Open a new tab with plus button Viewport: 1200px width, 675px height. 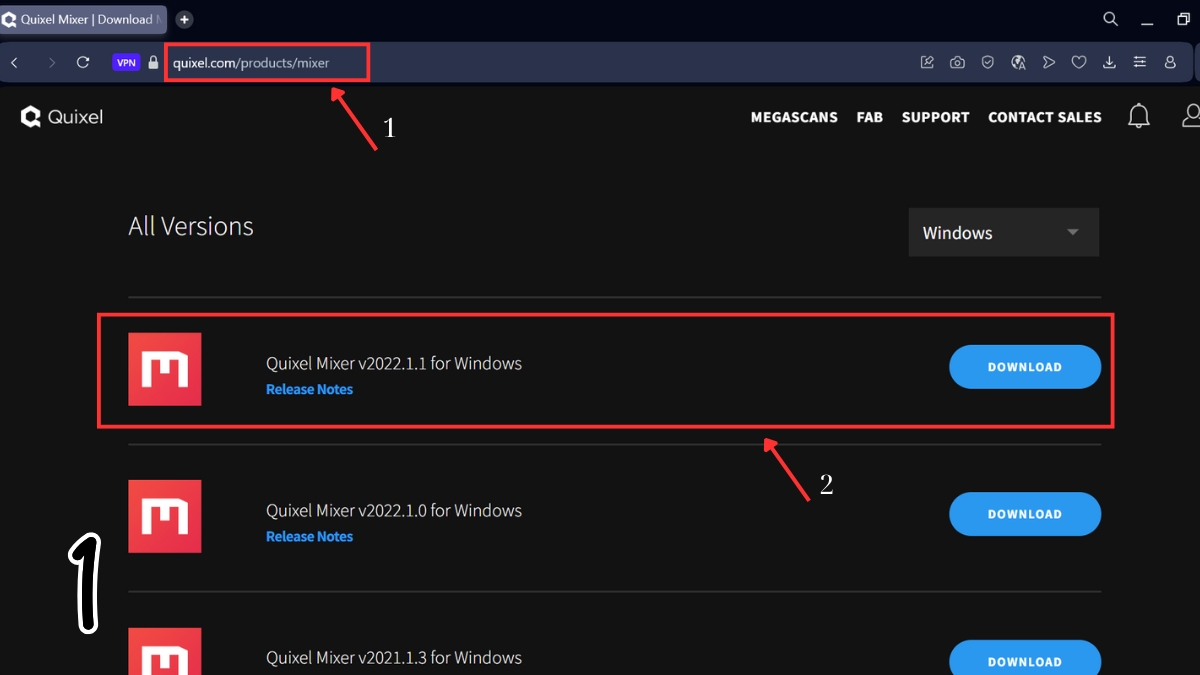coord(184,19)
